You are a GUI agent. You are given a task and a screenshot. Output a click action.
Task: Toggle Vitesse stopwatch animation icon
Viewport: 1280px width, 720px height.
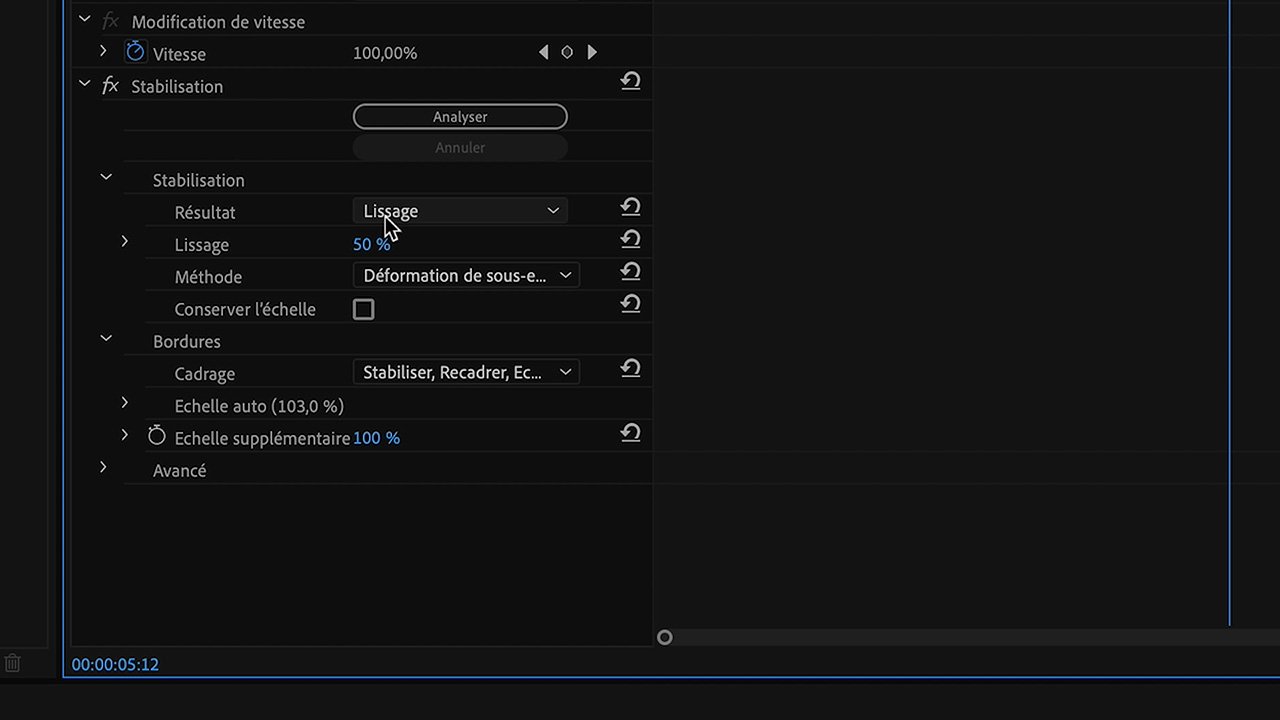[135, 52]
